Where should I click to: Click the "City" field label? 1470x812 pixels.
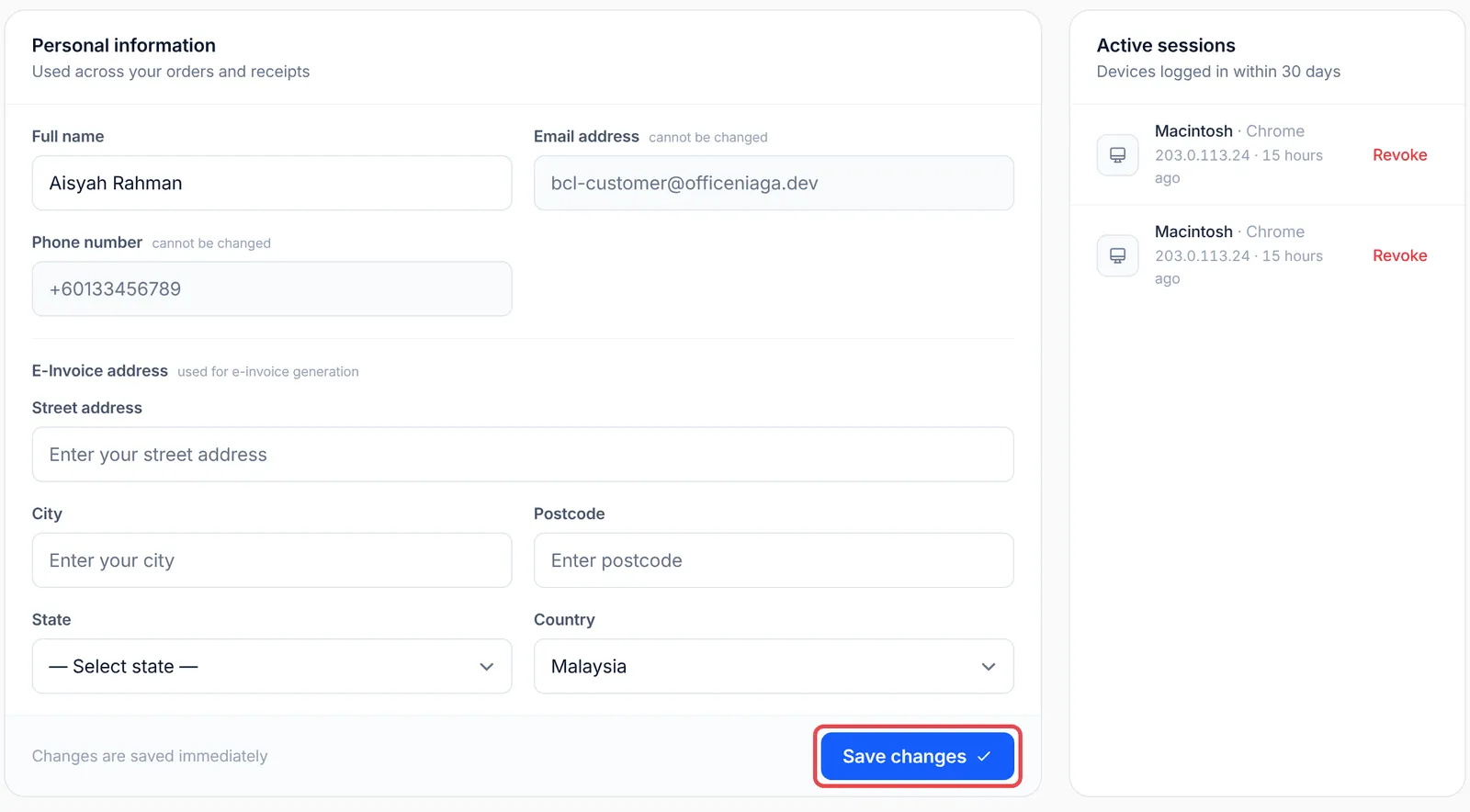coord(47,513)
